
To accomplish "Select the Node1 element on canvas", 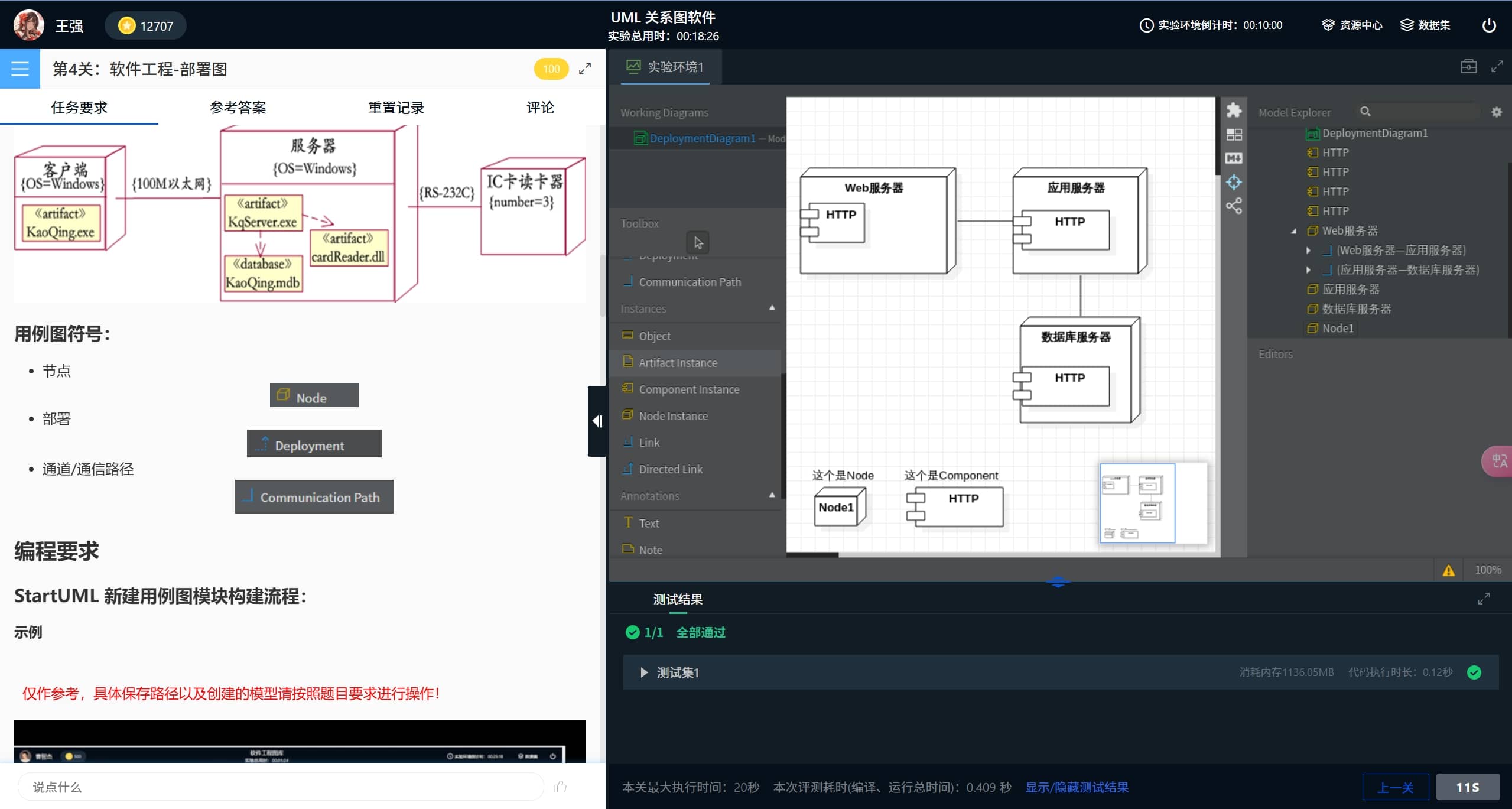I will 840,506.
